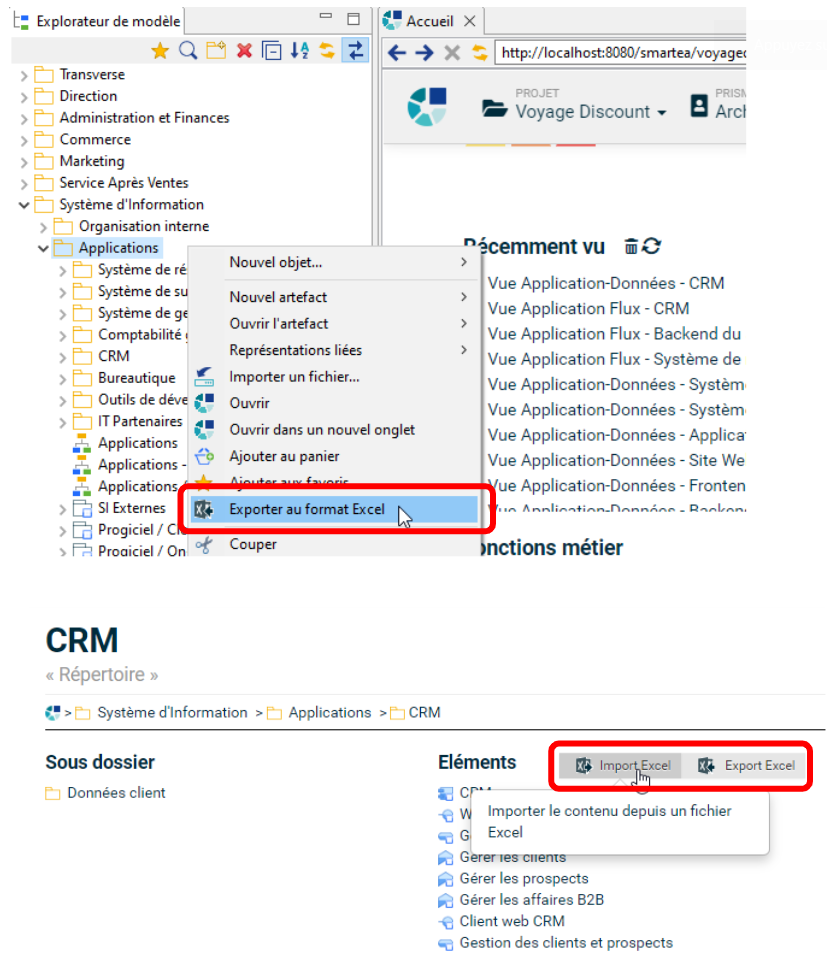Sort the model tree alphabetically

point(299,52)
